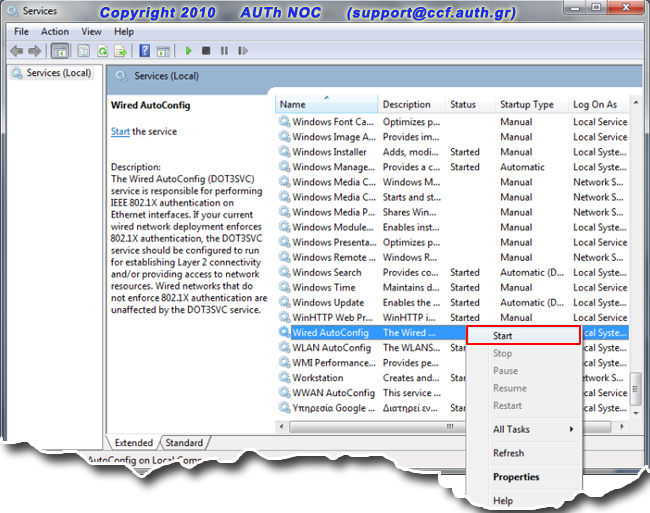This screenshot has width=650, height=513.
Task: Go forward with the Forward arrow icon
Action: click(x=35, y=51)
